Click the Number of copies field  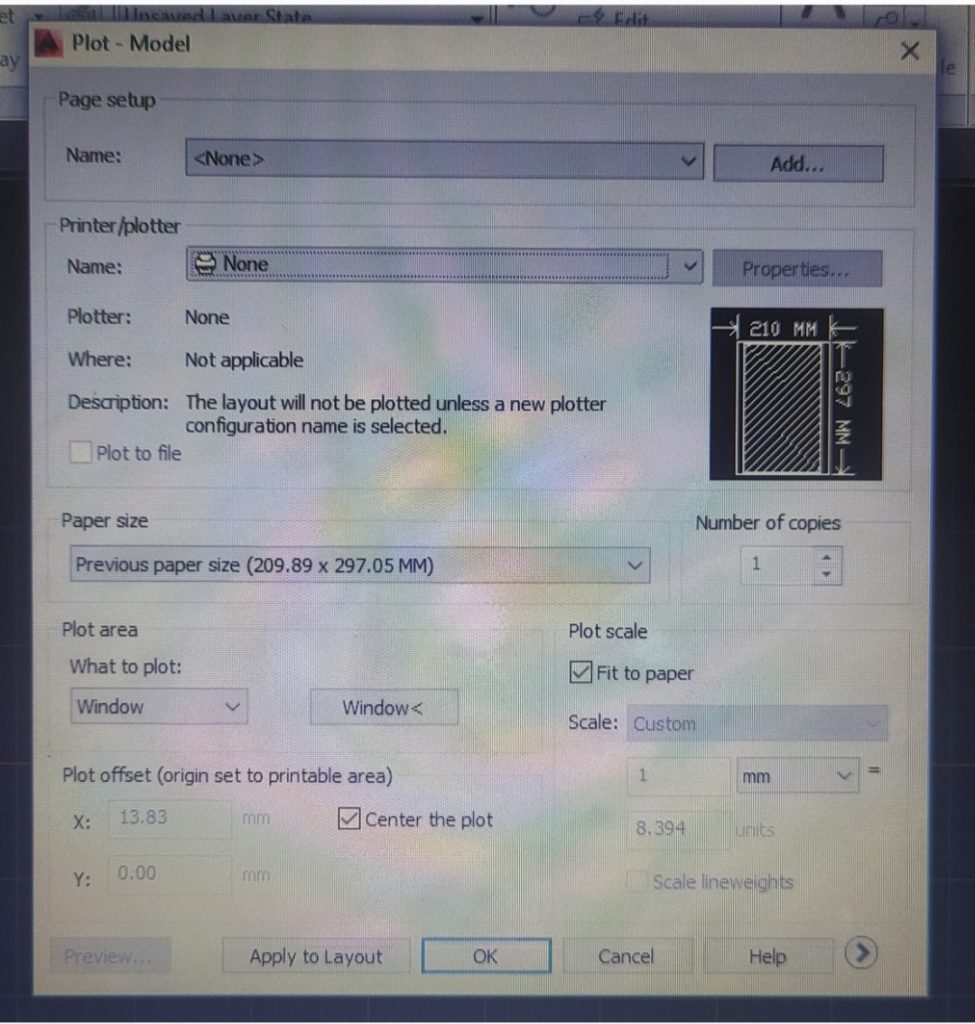778,565
